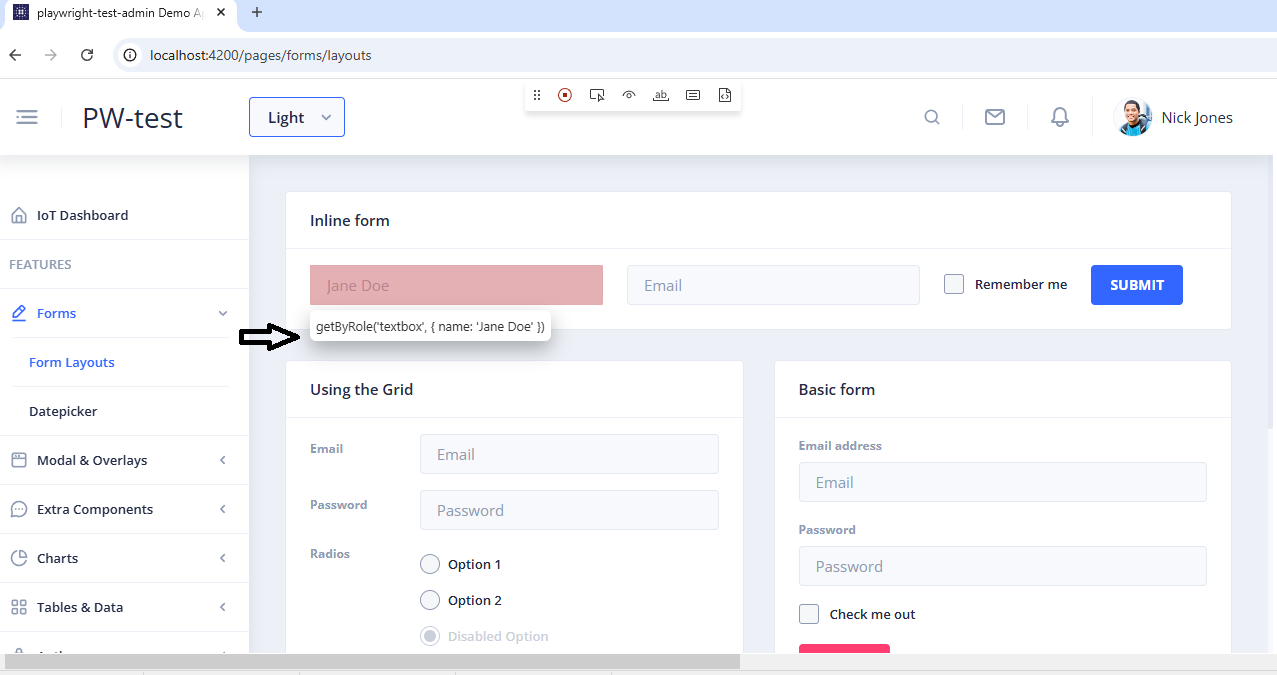Click the PW-test logo link

[133, 118]
